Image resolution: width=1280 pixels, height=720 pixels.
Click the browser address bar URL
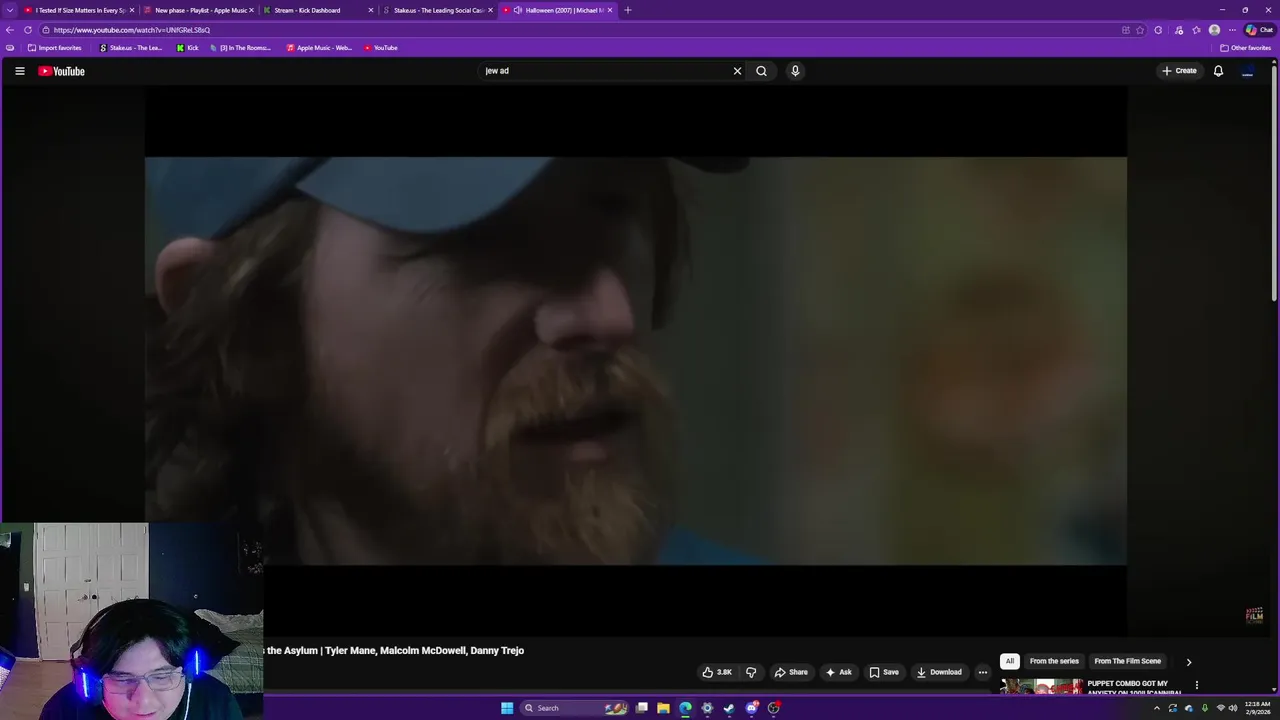click(131, 30)
